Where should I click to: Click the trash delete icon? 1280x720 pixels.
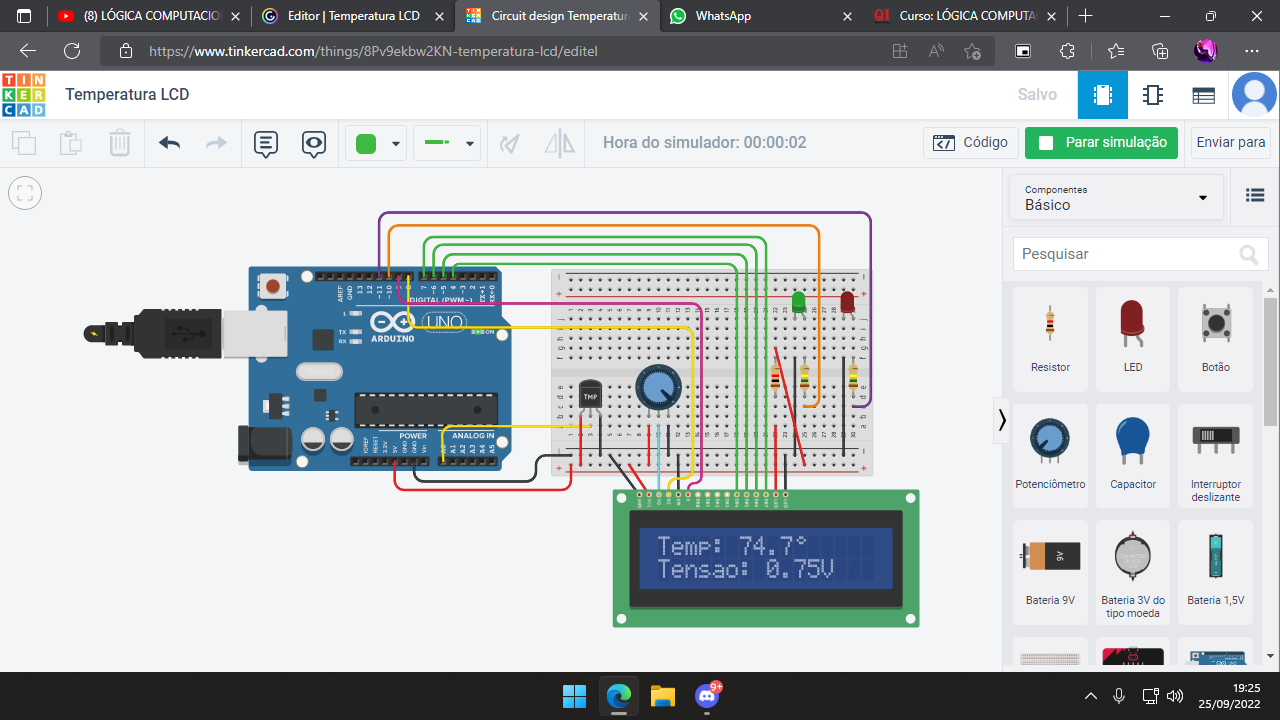pos(120,143)
